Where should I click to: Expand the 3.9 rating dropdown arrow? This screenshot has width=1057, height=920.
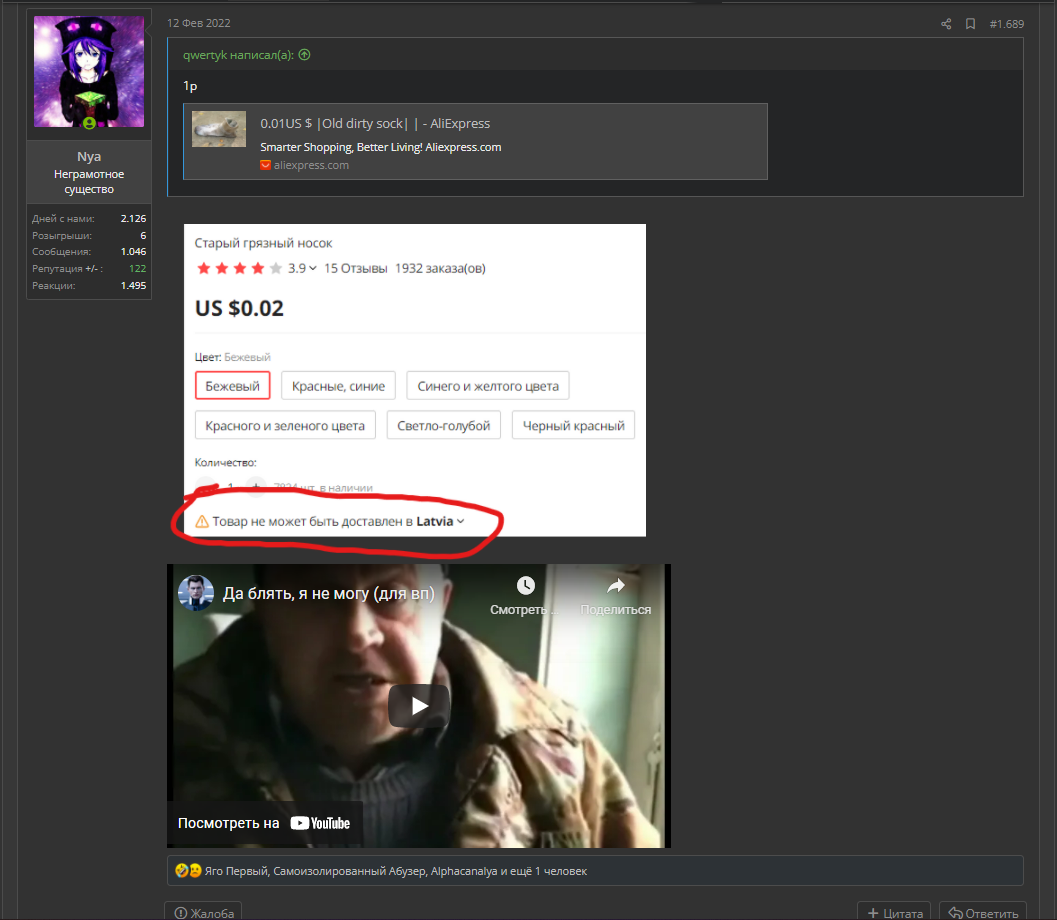313,268
